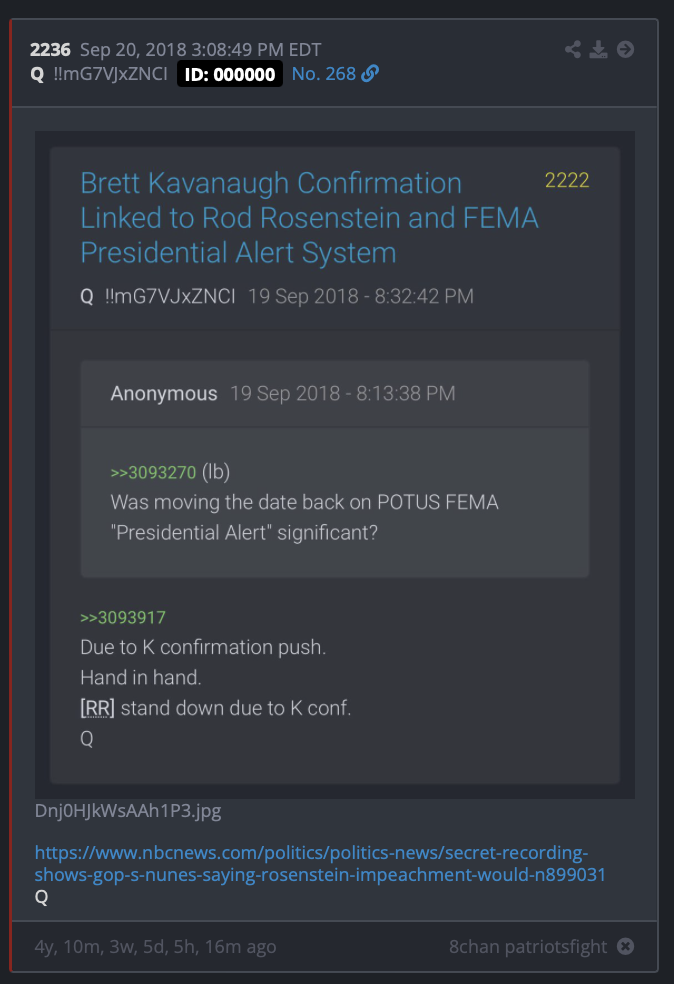Click the [RR] abbreviation text
674x984 pixels.
click(97, 708)
